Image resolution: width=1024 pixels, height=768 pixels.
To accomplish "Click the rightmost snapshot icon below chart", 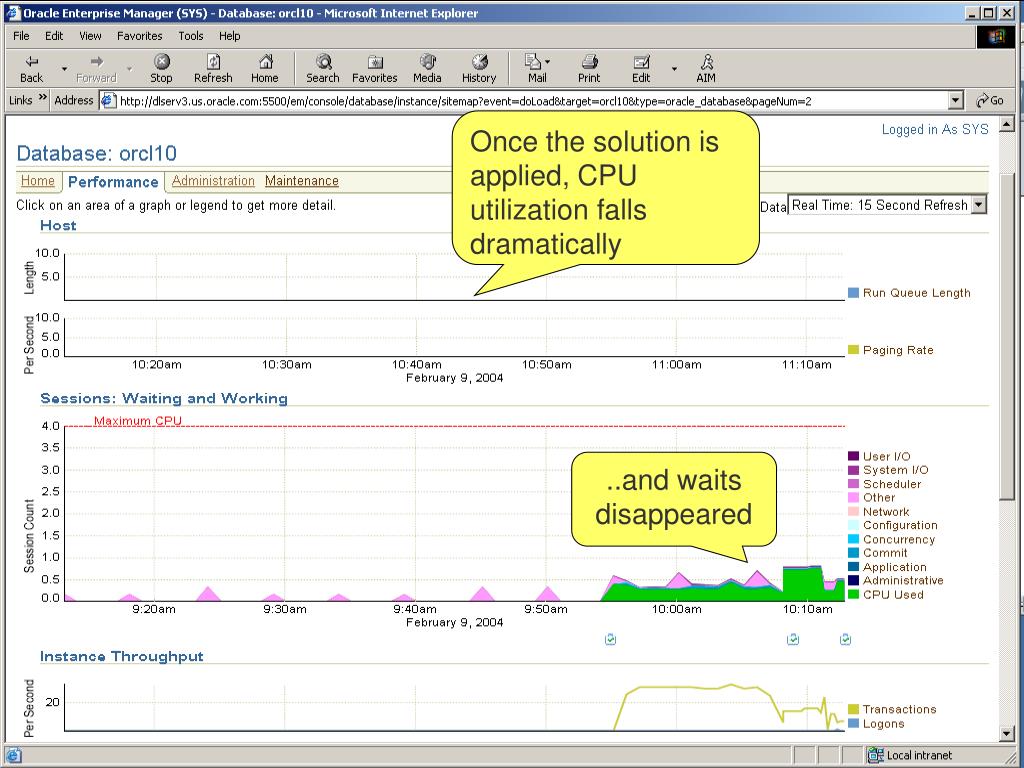I will click(845, 639).
